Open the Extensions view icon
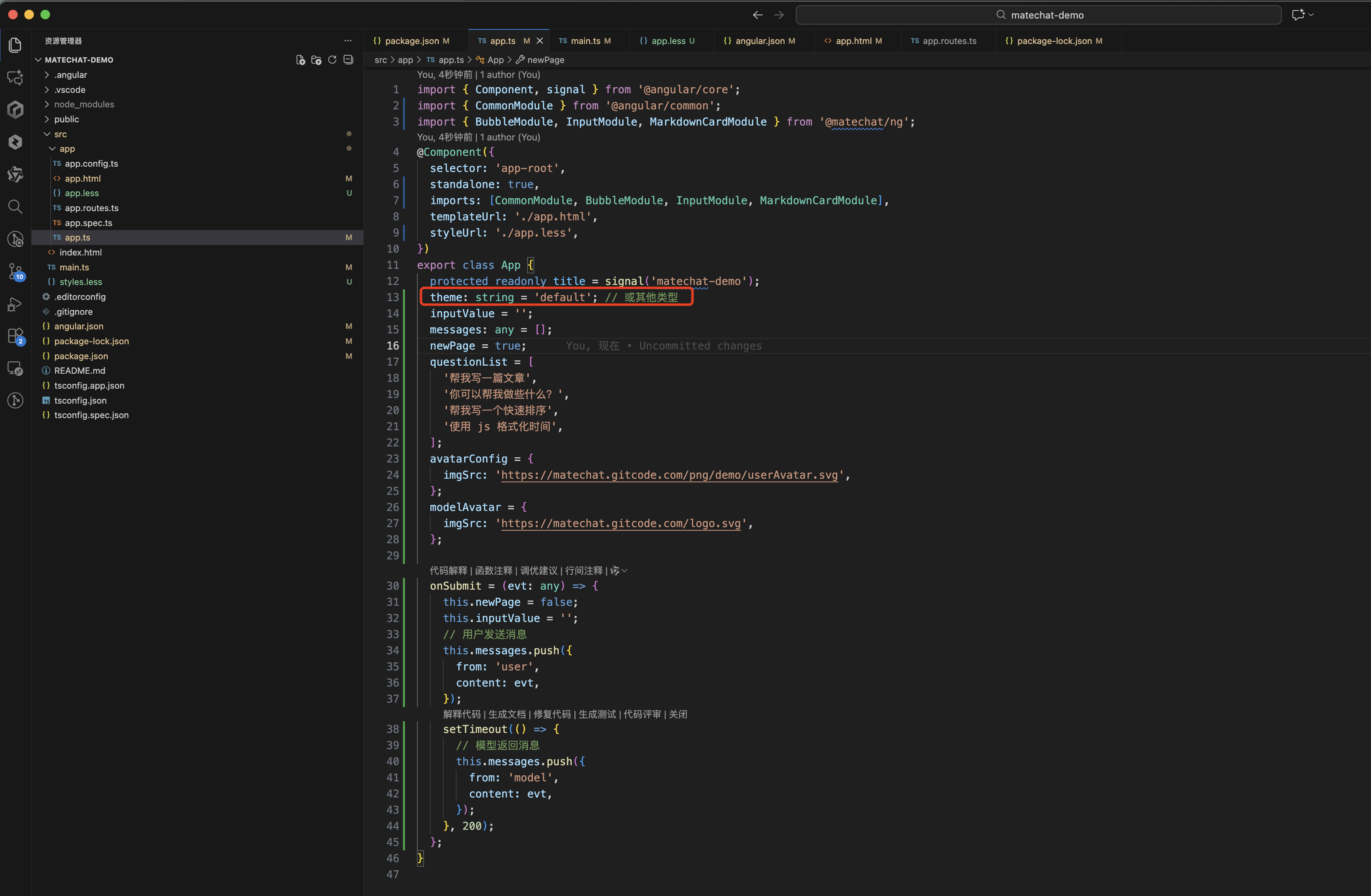Viewport: 1371px width, 896px height. [16, 336]
